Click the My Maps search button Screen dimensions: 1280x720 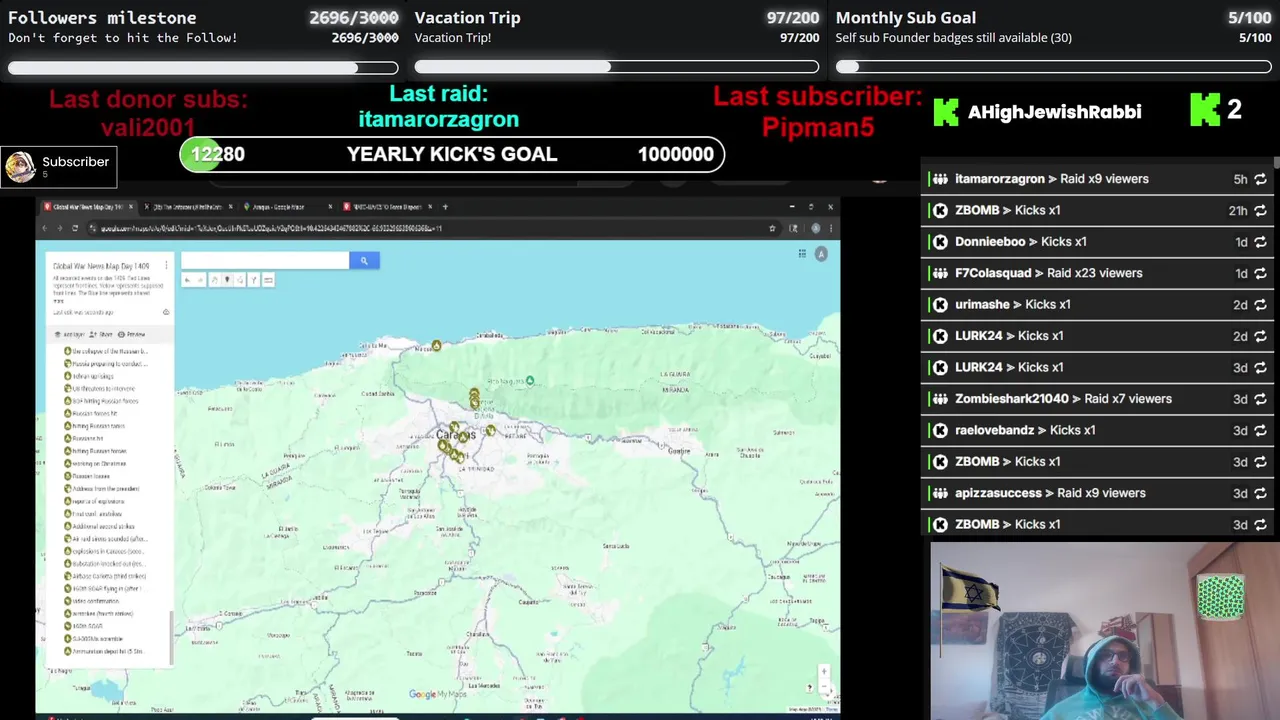point(364,260)
